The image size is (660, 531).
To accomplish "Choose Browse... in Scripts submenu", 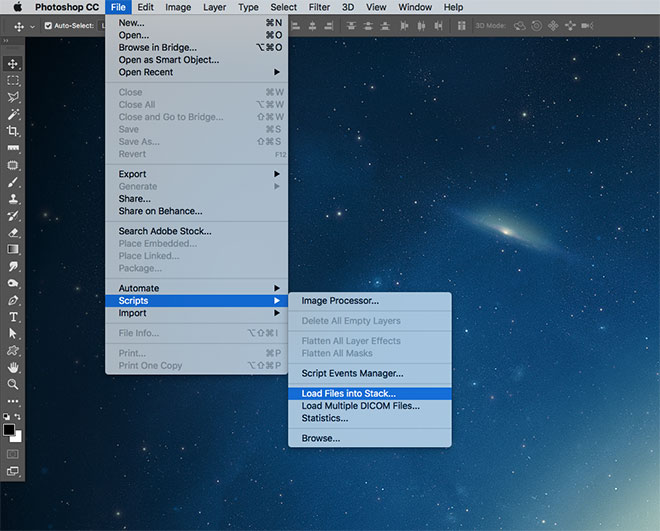I will coord(370,438).
